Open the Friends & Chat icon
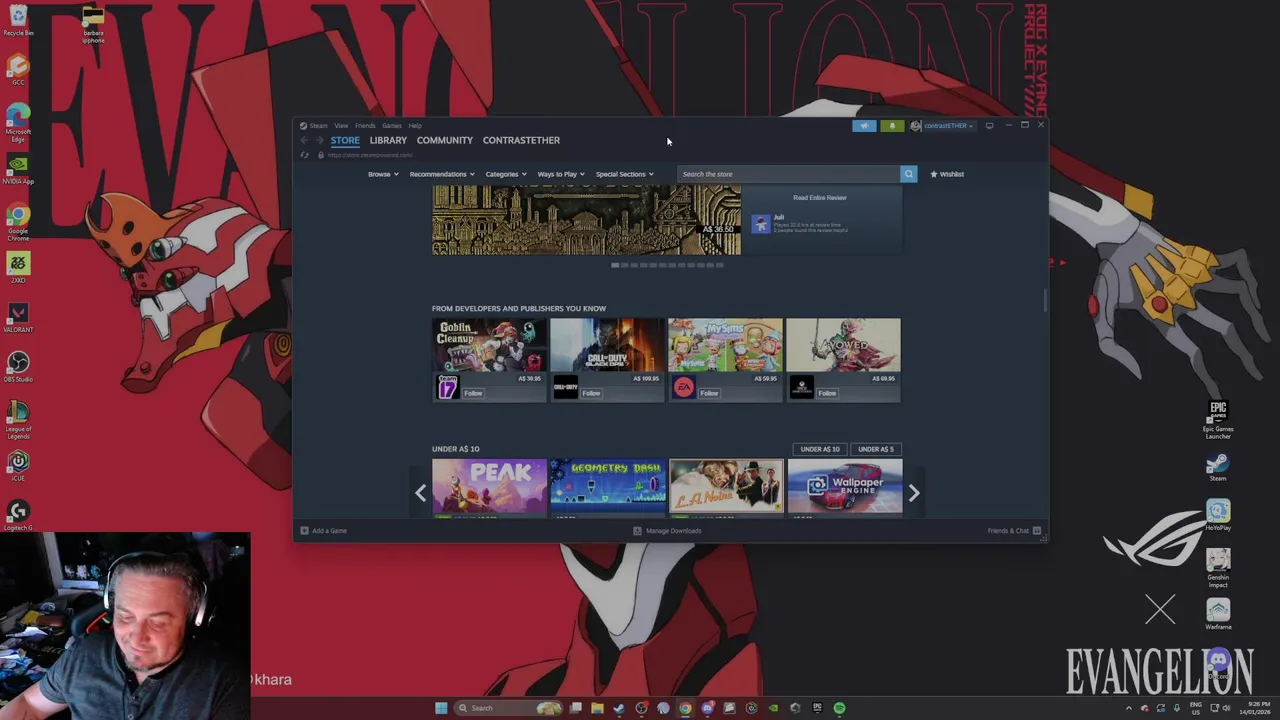 pos(1037,531)
